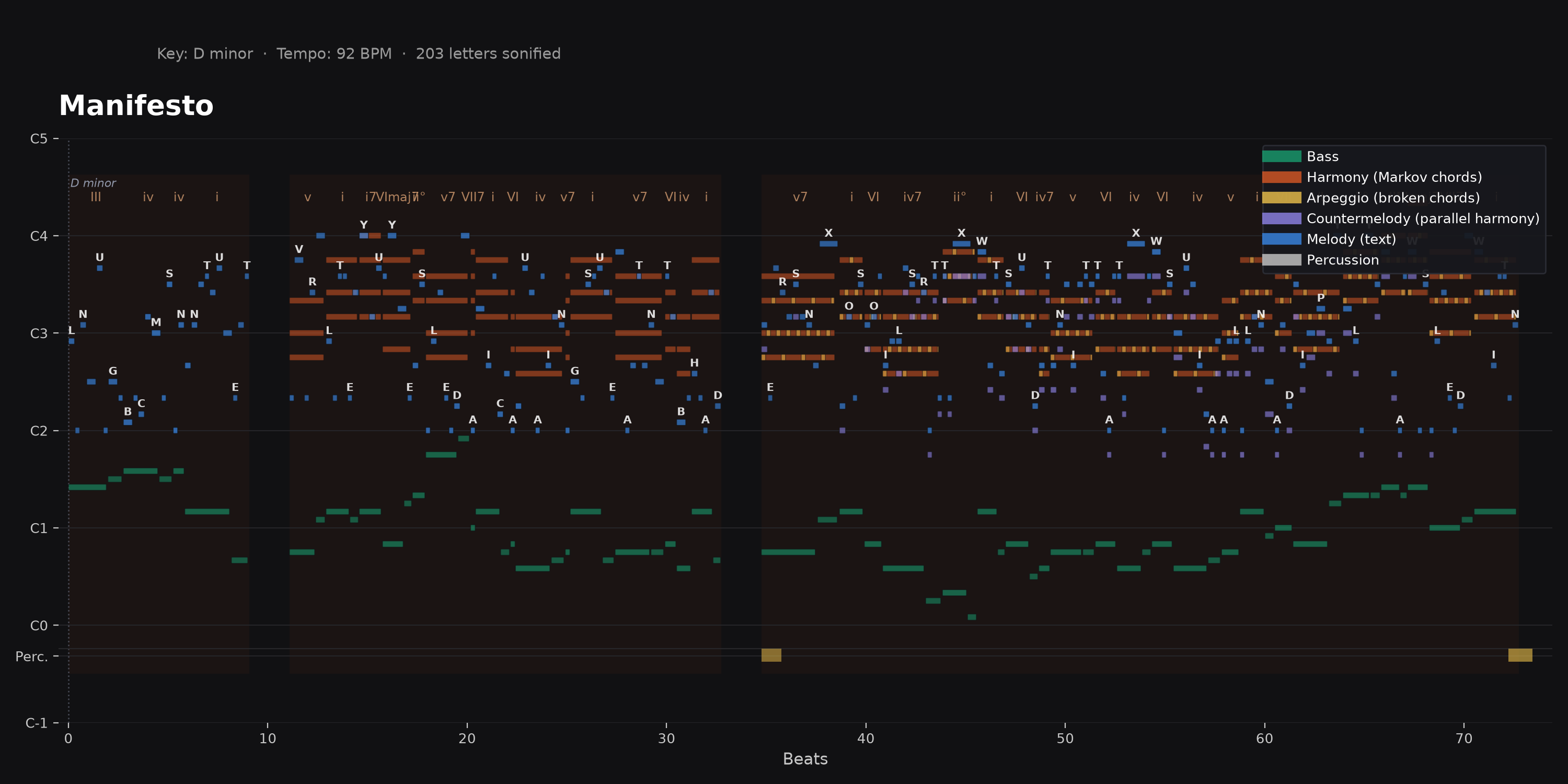Click the Countermelody (parallel harmony) legend label
The image size is (1568, 784).
[1423, 218]
